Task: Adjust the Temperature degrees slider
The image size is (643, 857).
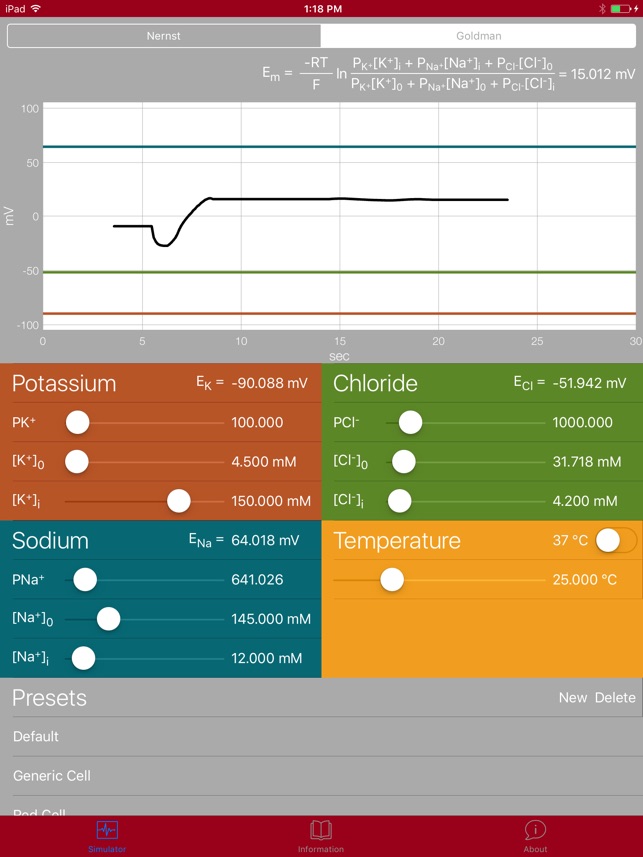Action: 392,580
